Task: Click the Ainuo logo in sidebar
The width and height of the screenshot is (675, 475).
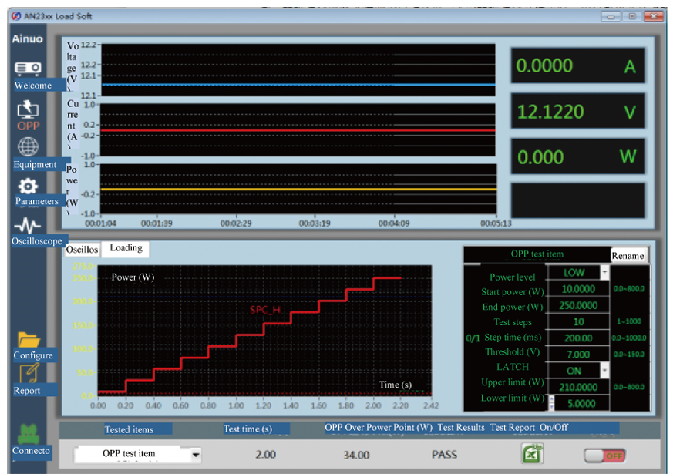Action: [x=27, y=39]
